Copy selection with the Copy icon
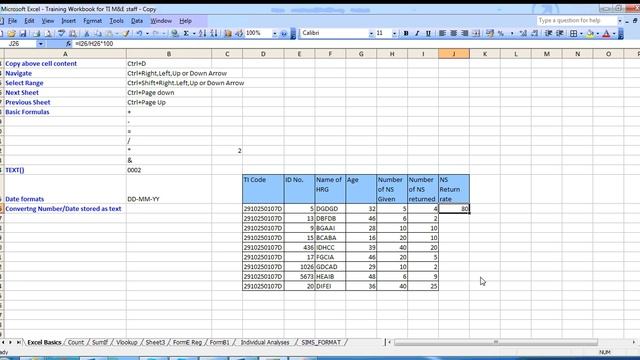 point(98,33)
